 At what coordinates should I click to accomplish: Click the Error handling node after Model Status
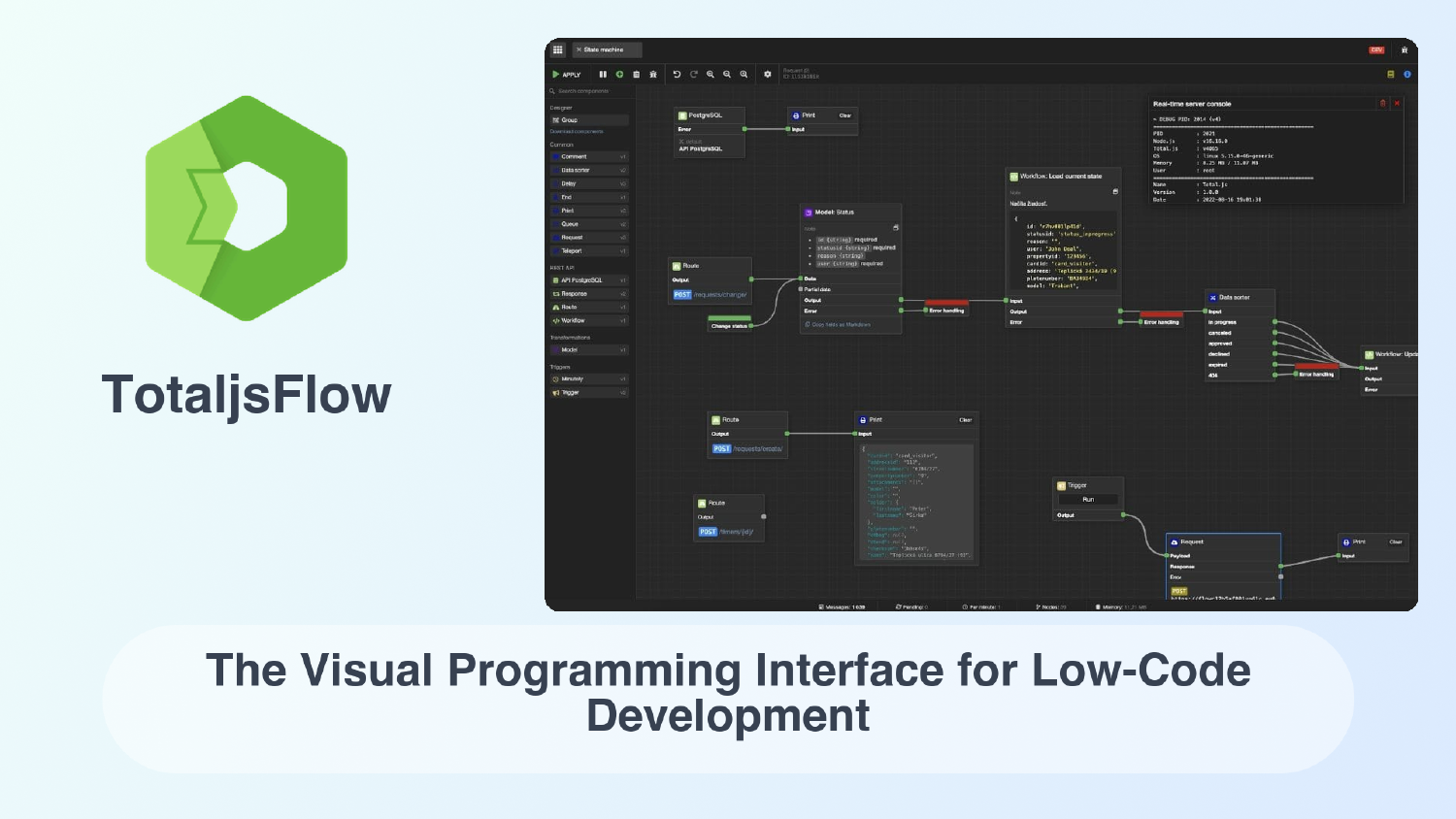click(x=946, y=308)
